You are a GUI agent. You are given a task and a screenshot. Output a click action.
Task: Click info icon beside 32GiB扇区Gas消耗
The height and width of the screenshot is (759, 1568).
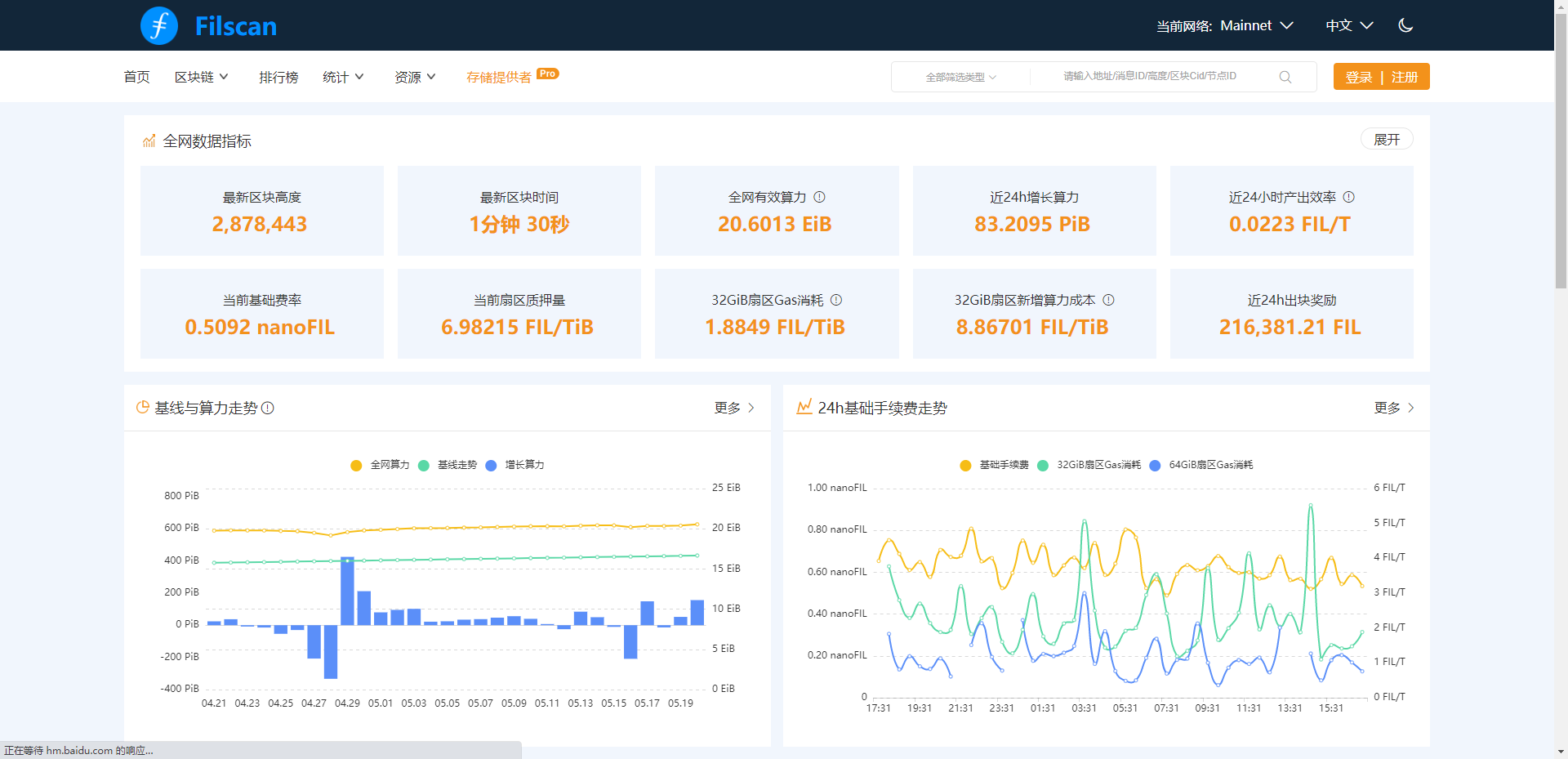click(x=836, y=300)
